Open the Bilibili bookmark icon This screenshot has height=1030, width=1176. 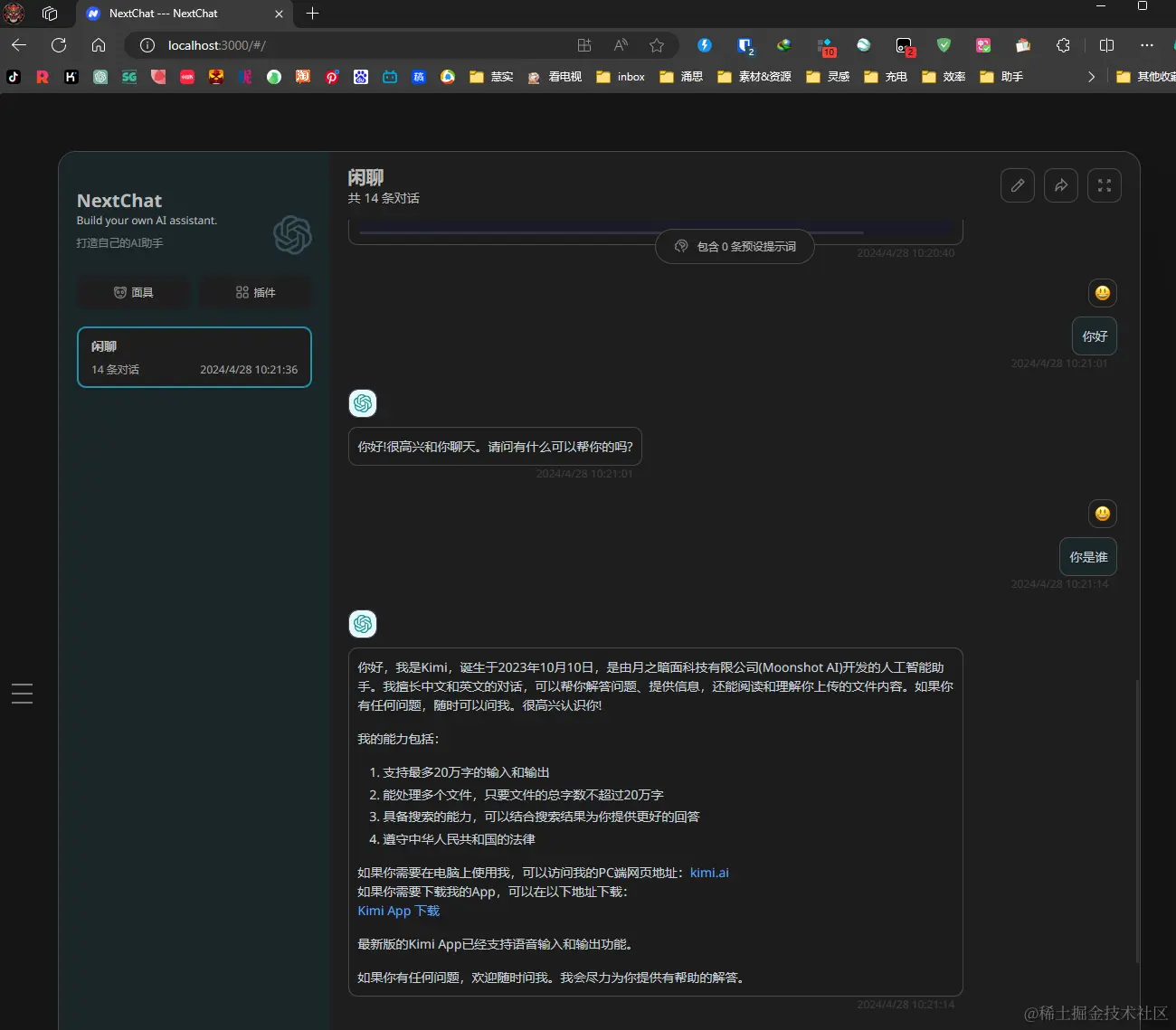pyautogui.click(x=390, y=77)
